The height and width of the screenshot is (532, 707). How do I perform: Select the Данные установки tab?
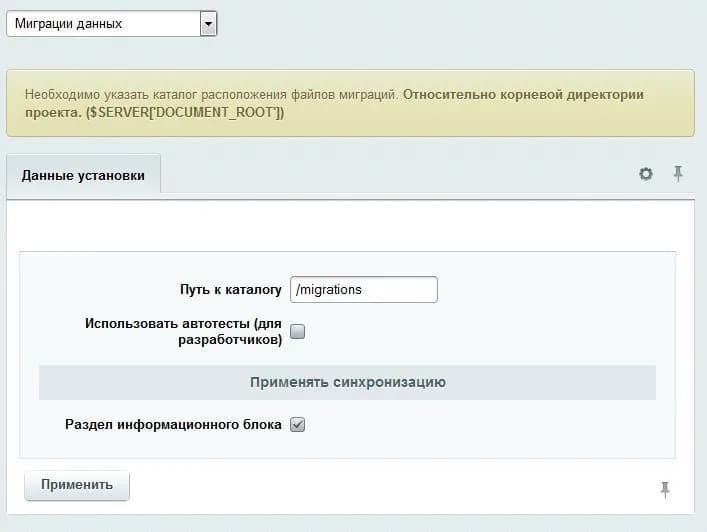[83, 175]
